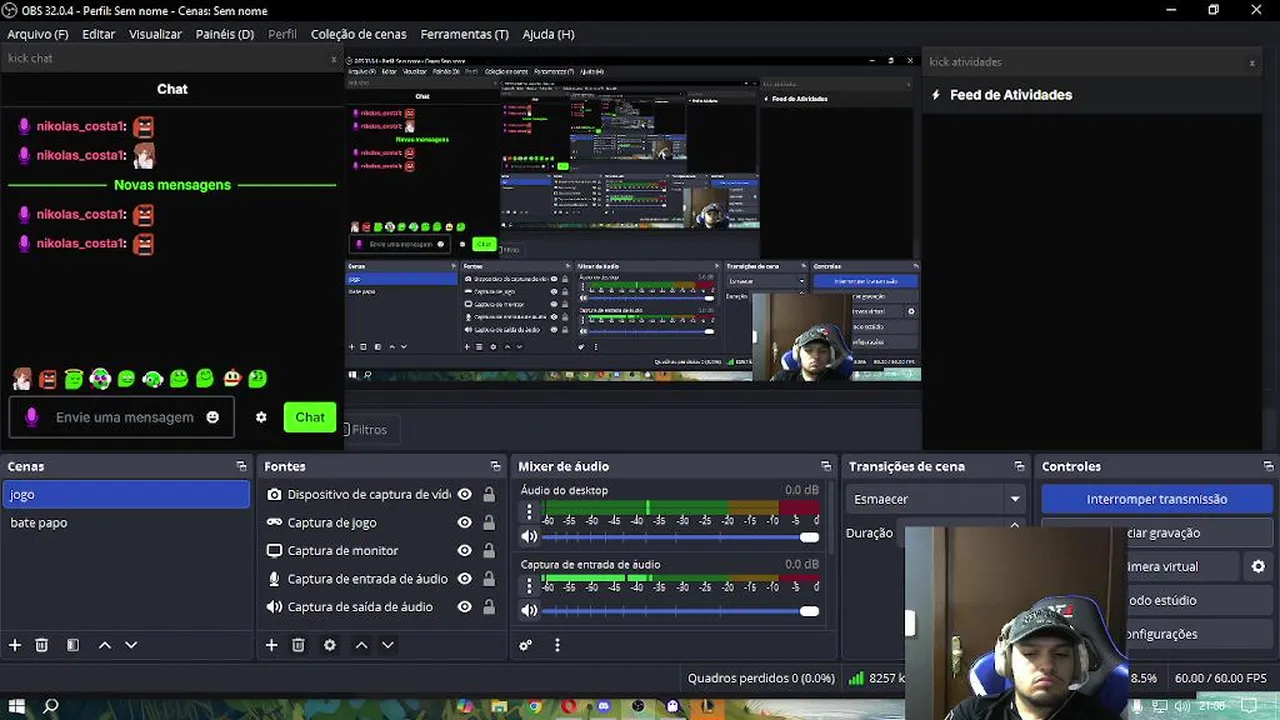Hide Captura de entrada de áudio source
1280x720 pixels.
tap(464, 578)
